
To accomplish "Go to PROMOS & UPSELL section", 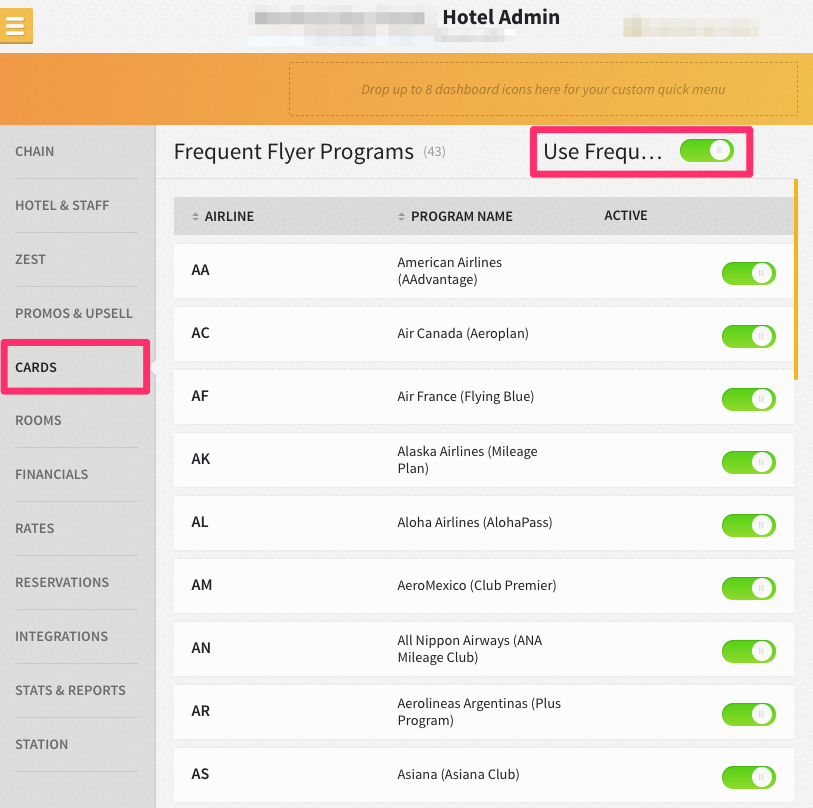I will (74, 313).
